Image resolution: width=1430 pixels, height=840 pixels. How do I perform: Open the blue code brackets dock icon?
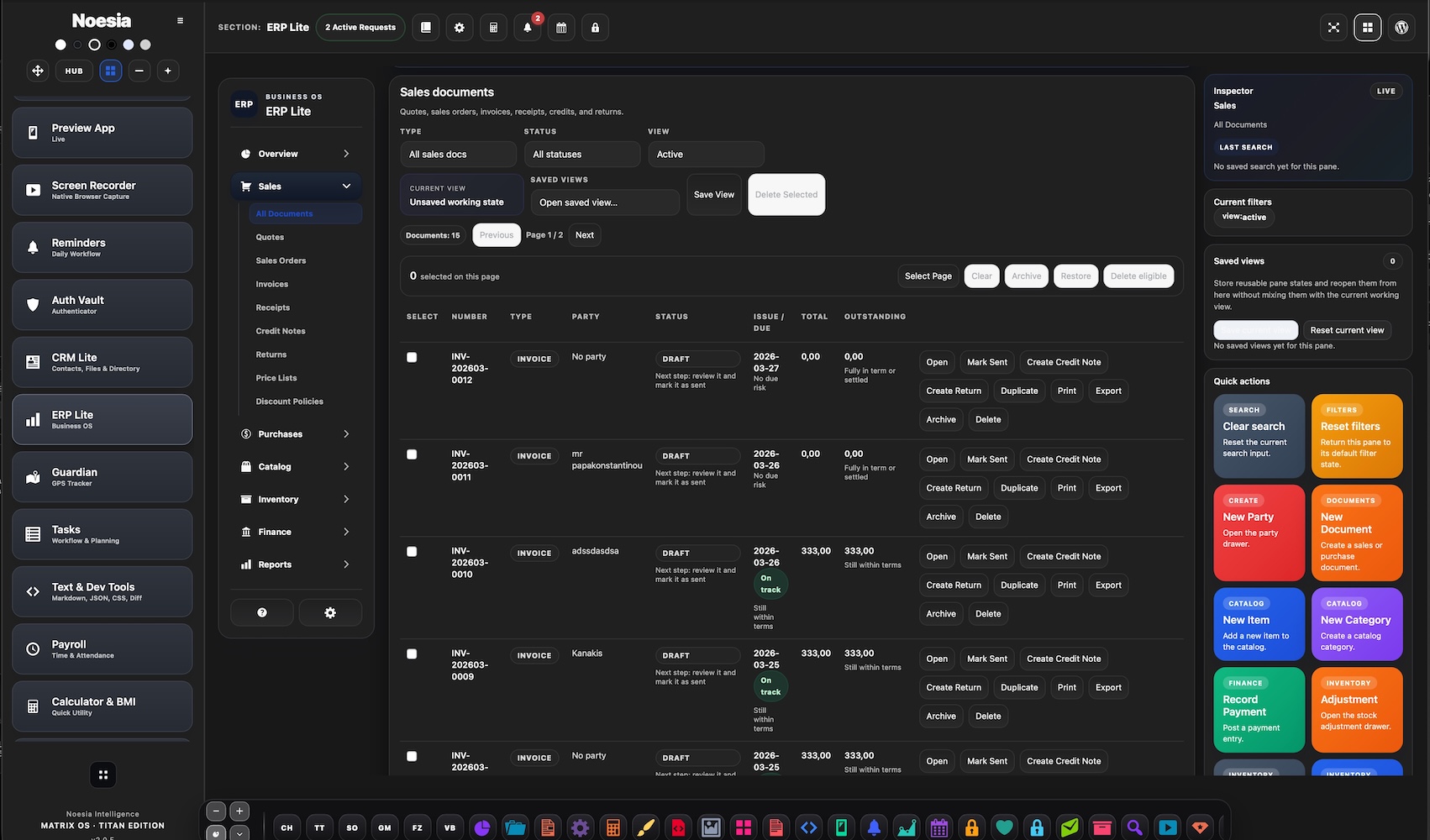pos(808,827)
